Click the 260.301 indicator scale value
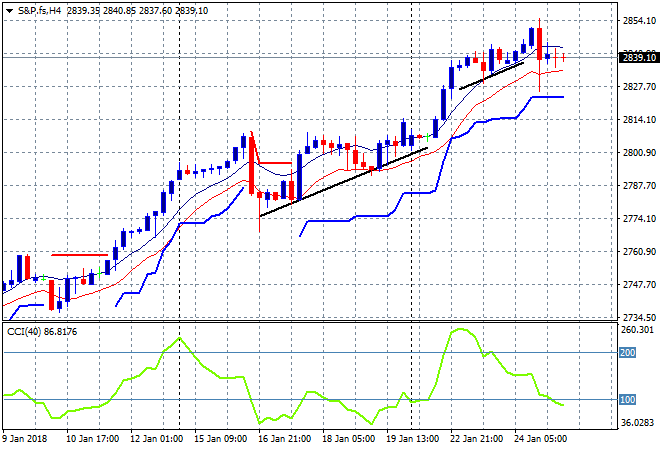This screenshot has height=450, width=660. click(x=637, y=330)
